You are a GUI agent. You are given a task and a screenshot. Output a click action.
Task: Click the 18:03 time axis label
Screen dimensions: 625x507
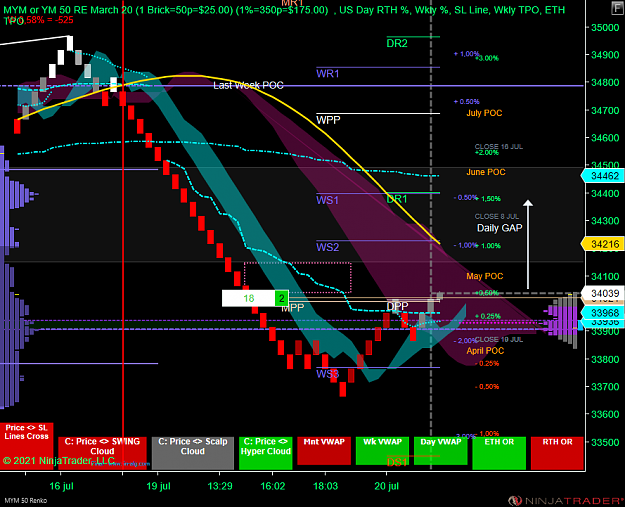coord(325,486)
